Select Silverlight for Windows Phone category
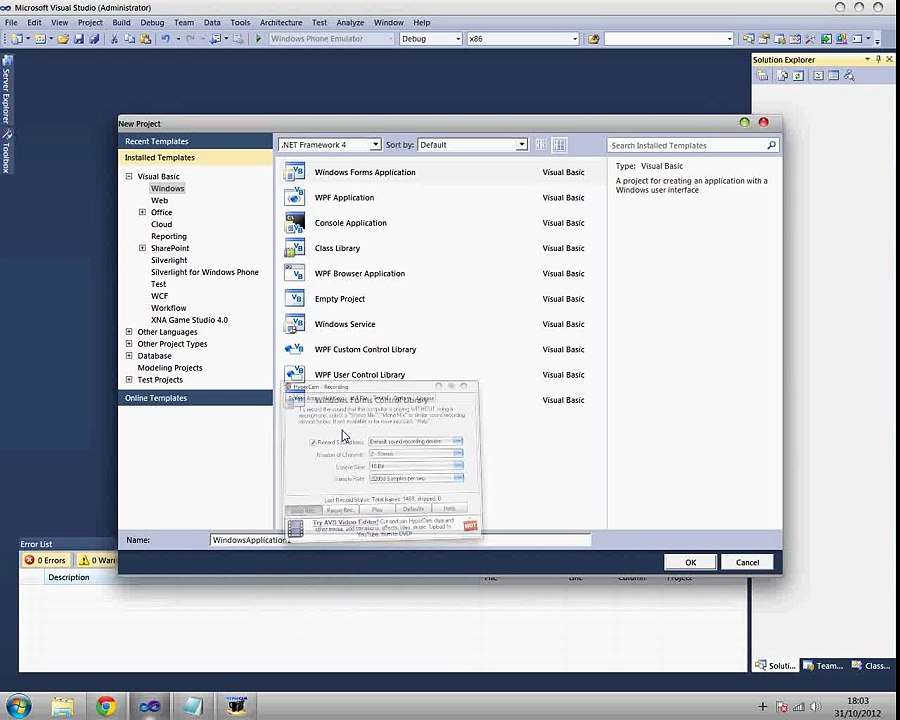900x720 pixels. [x=205, y=272]
